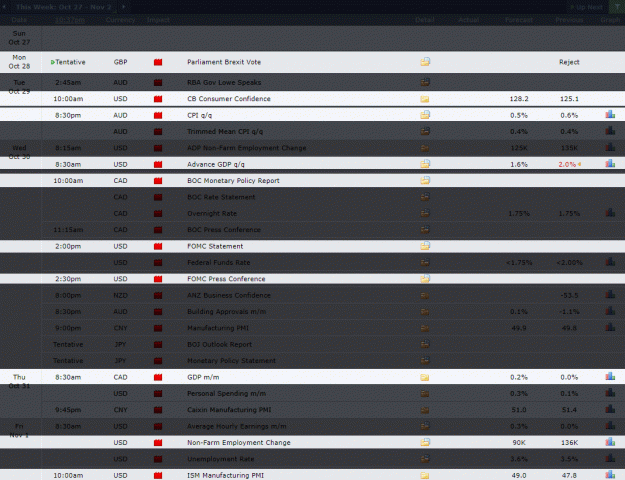Click the -53.5 previous value

[569, 295]
